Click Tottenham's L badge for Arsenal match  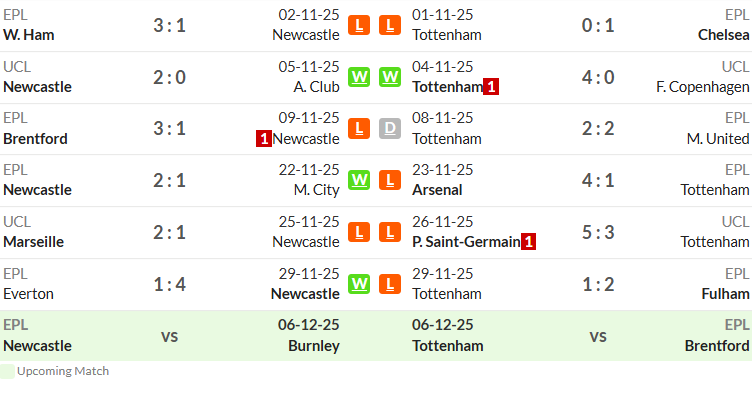click(x=390, y=180)
